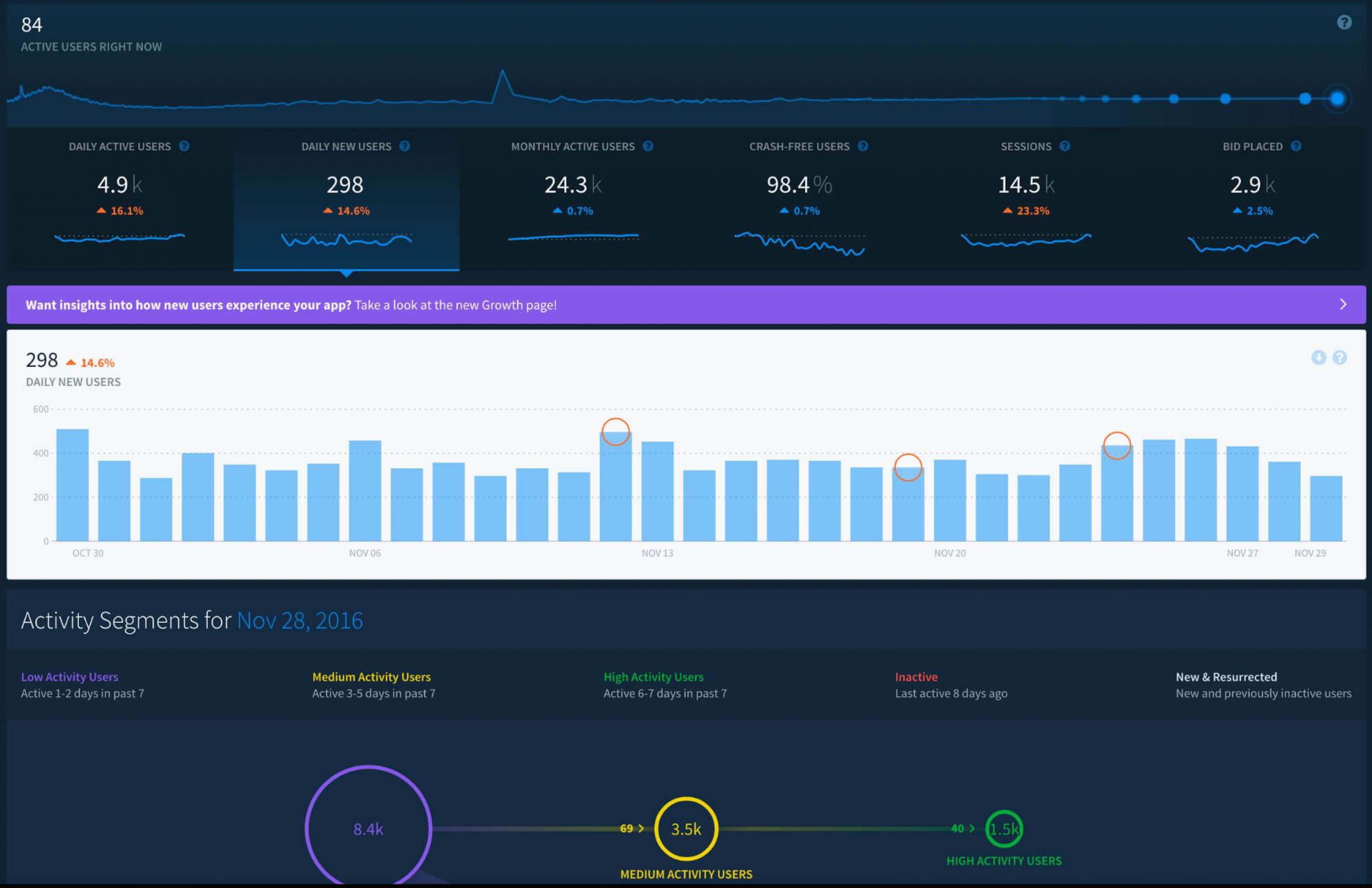Image resolution: width=1372 pixels, height=888 pixels.
Task: Open the new Growth page banner link
Action: [x=455, y=305]
